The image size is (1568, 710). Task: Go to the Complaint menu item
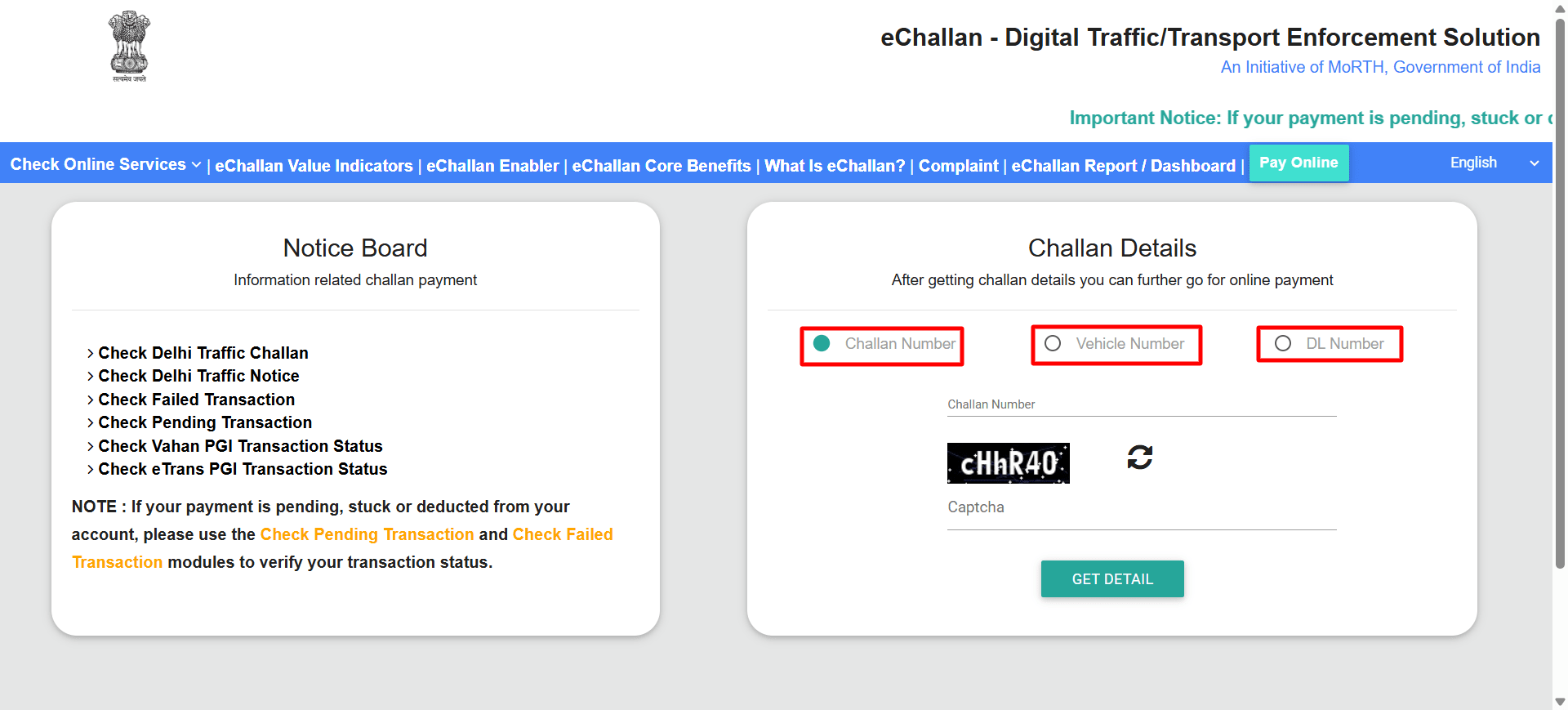click(958, 166)
